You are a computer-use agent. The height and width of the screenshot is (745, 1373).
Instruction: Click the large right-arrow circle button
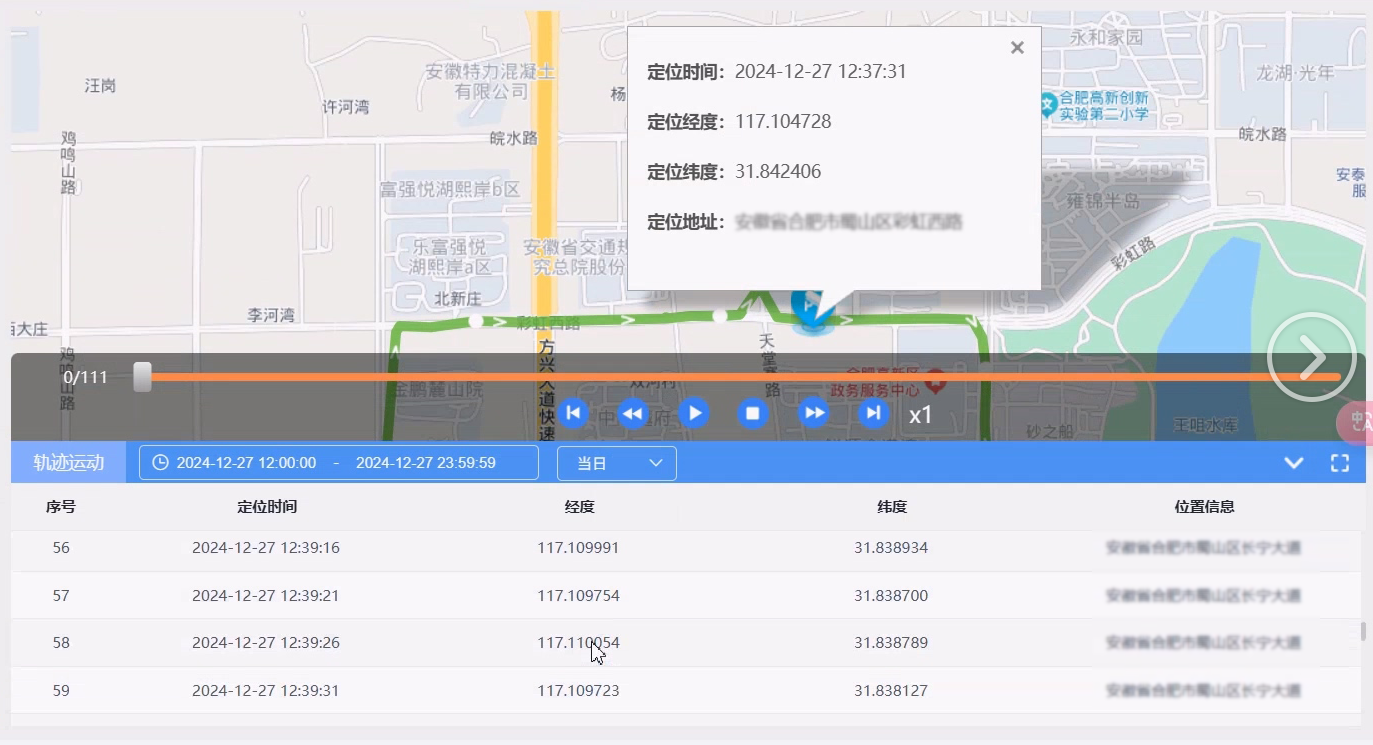[1311, 357]
